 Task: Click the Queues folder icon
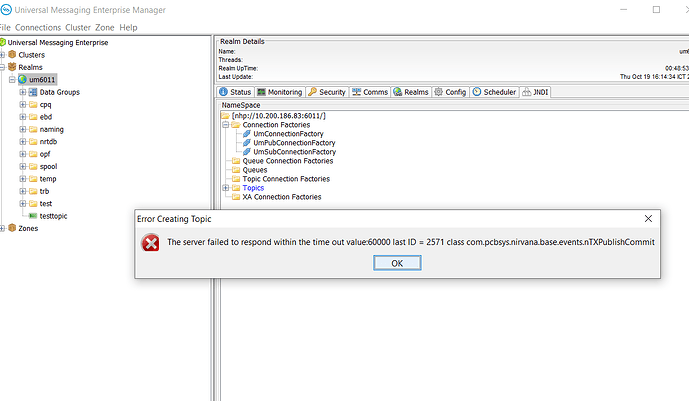click(x=236, y=170)
